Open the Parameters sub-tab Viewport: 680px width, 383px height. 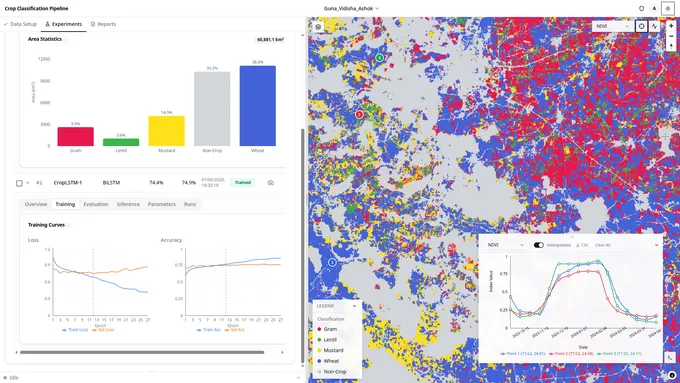point(161,204)
